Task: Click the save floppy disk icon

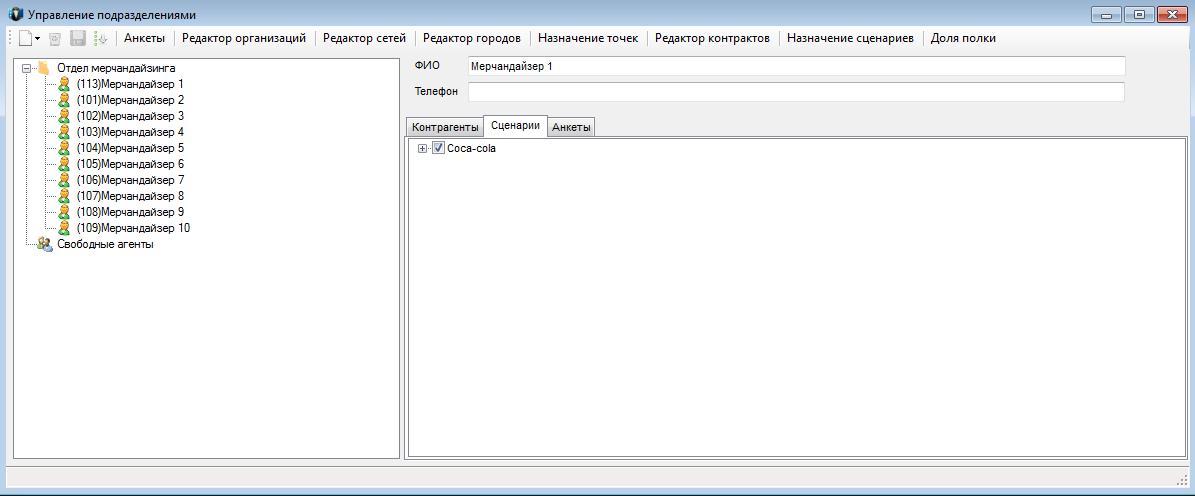Action: [x=78, y=38]
